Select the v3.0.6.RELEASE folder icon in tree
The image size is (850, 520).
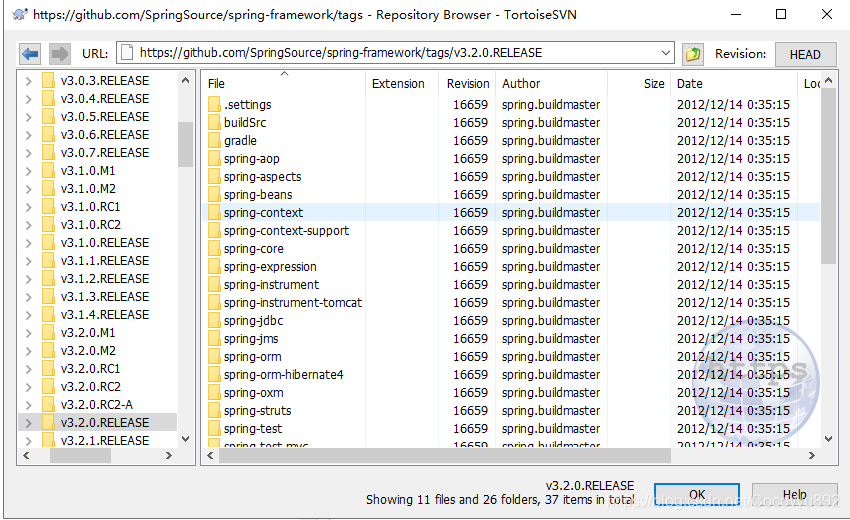coord(48,134)
